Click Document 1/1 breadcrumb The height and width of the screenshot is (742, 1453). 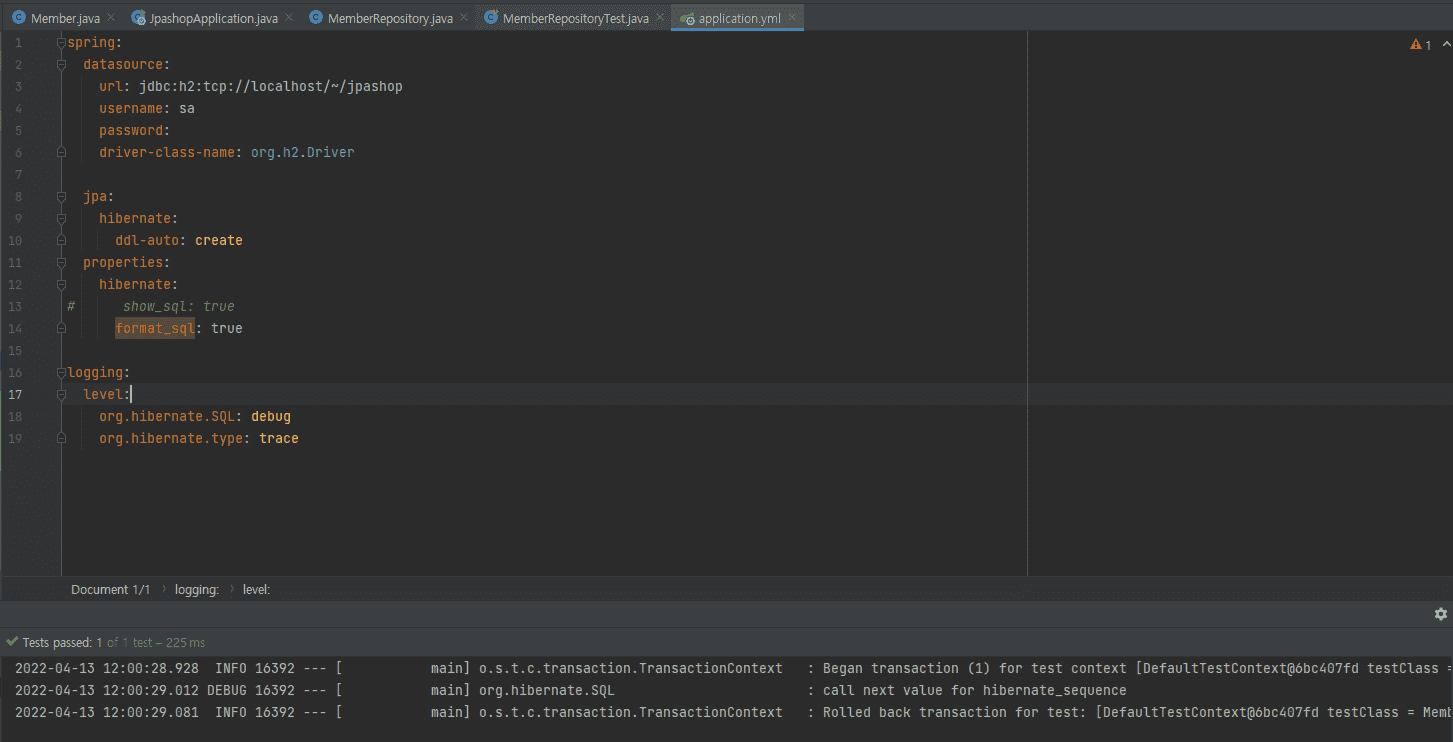pos(110,590)
